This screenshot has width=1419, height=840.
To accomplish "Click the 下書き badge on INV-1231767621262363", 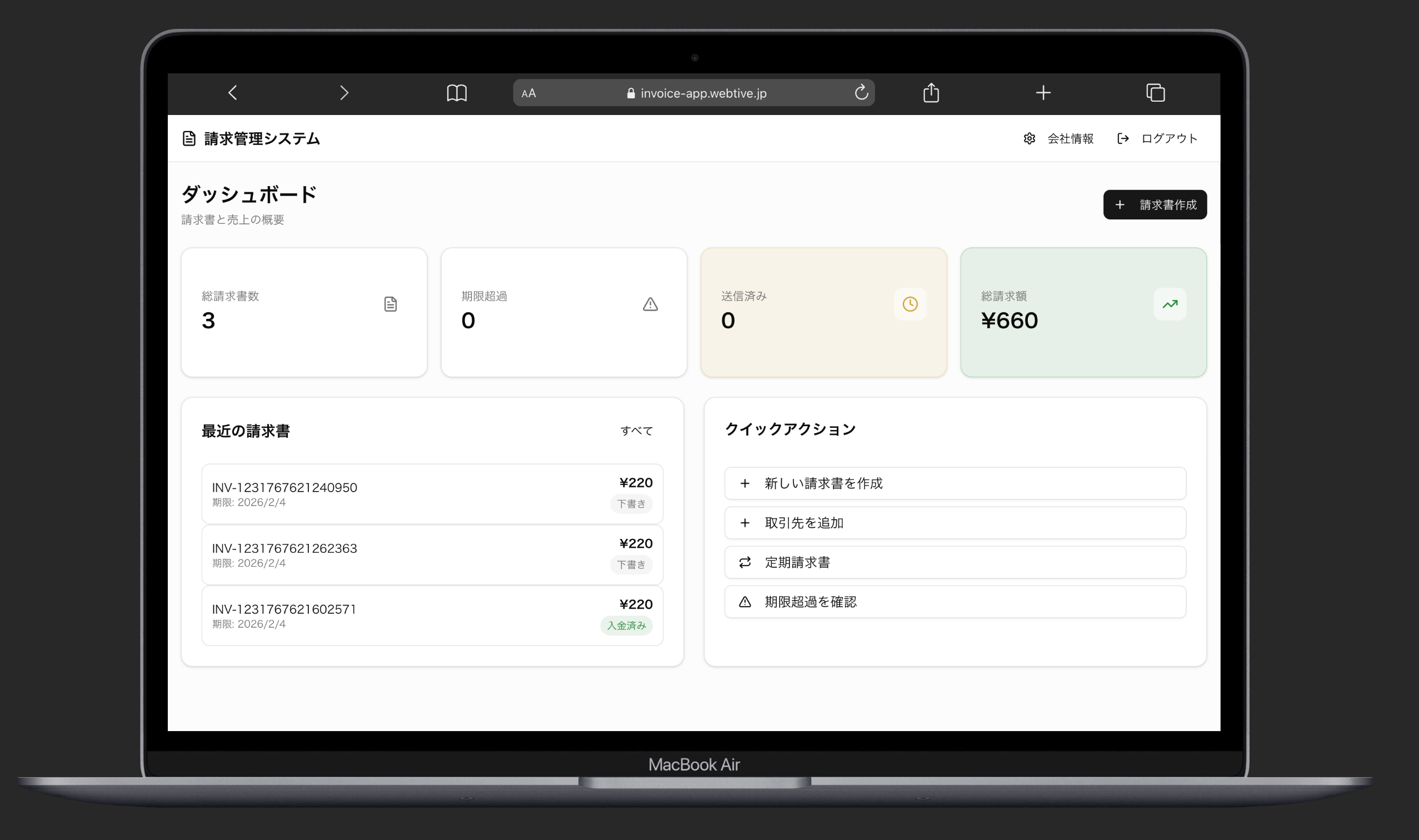I will click(632, 564).
